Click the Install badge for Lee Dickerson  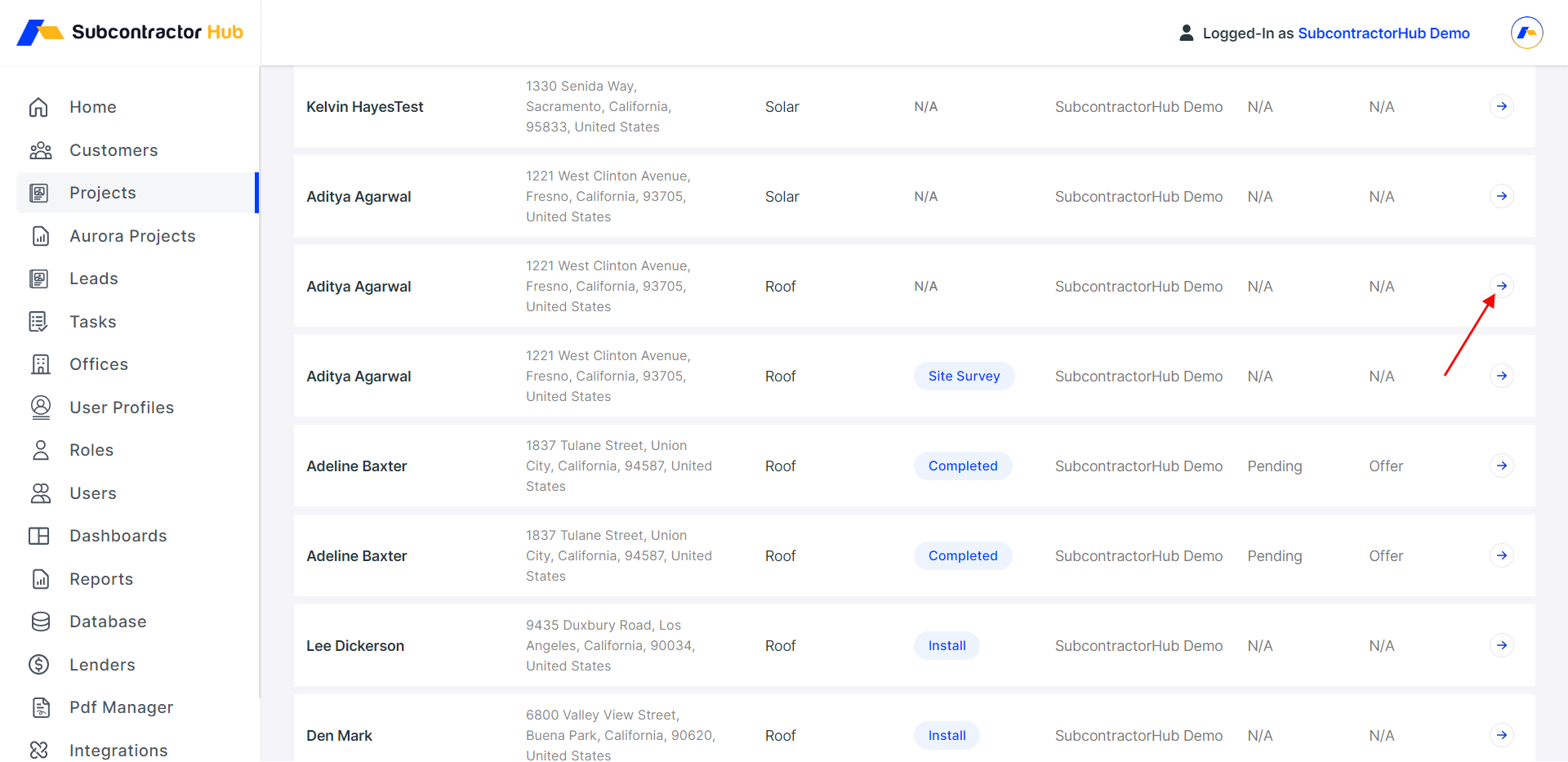[946, 645]
